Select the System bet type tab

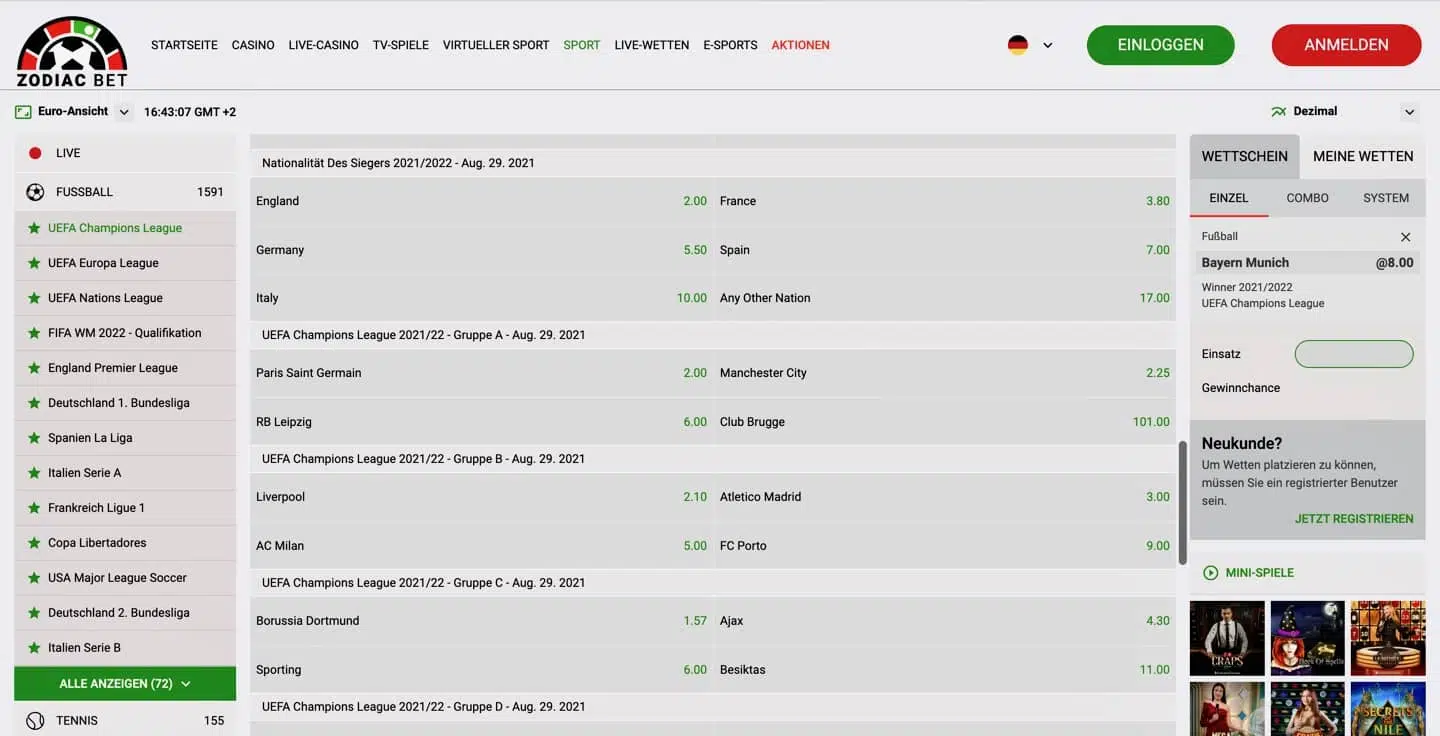click(x=1386, y=198)
